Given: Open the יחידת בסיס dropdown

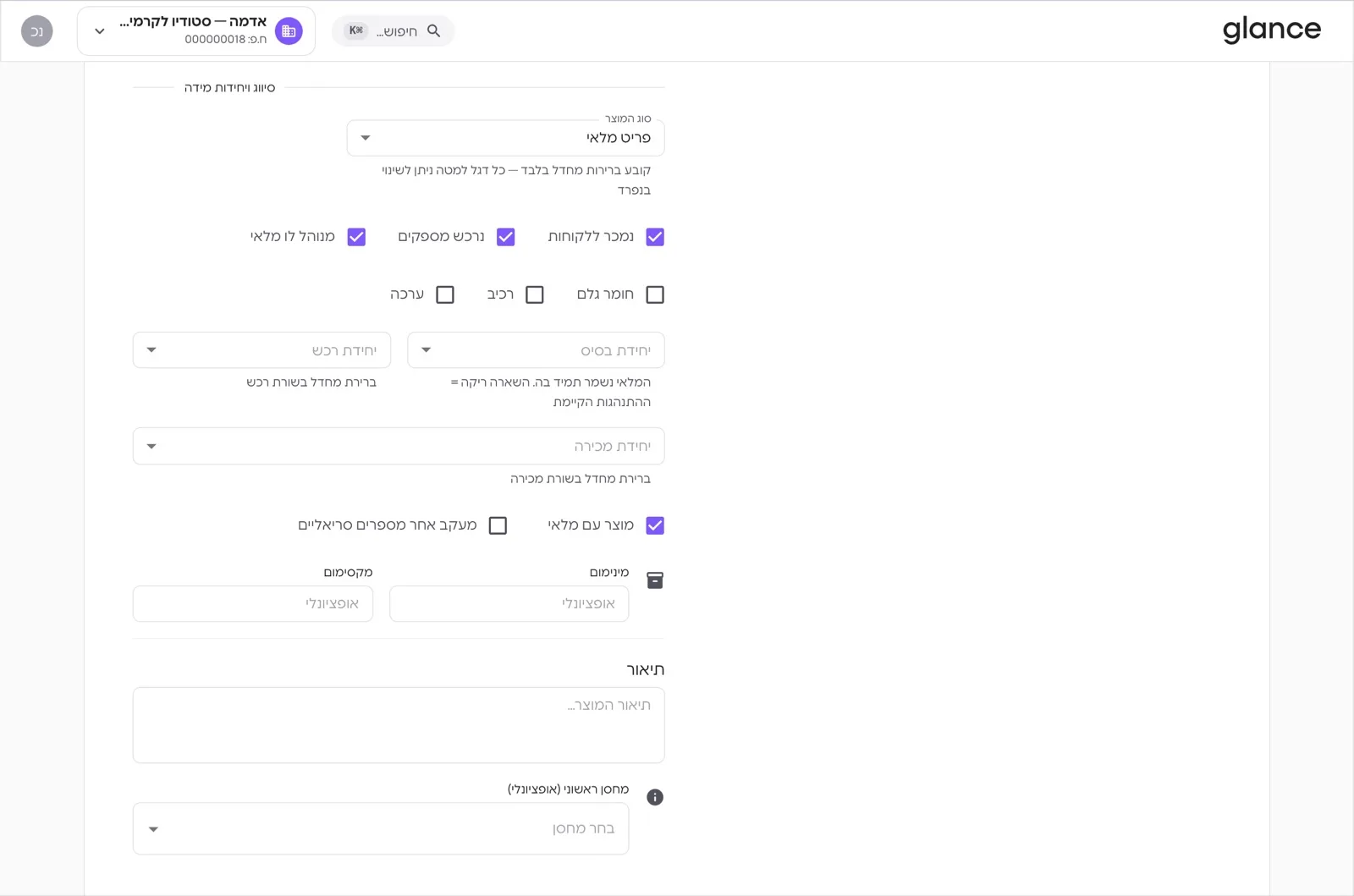Looking at the screenshot, I should coord(536,350).
